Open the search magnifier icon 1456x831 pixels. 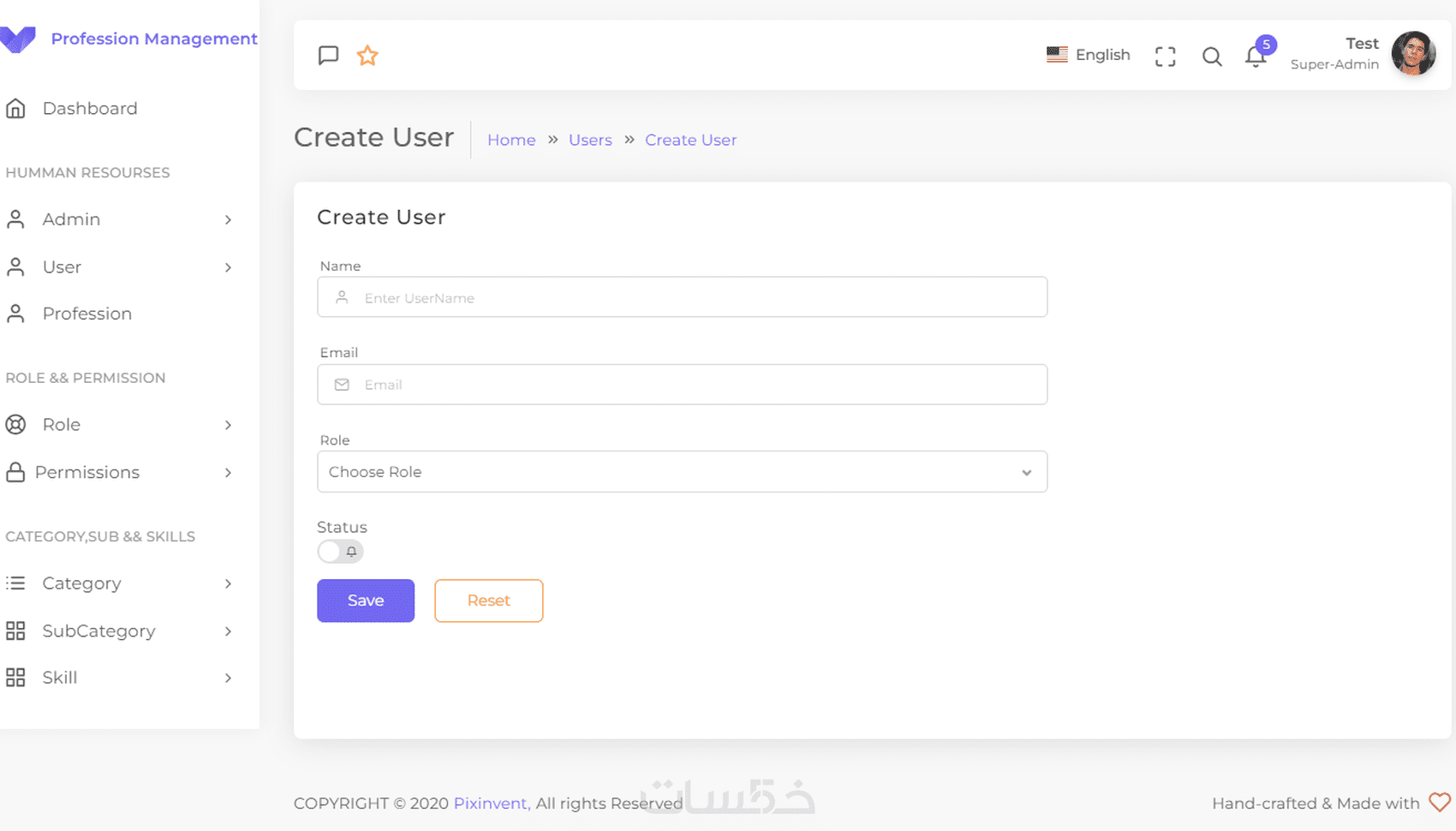click(x=1211, y=57)
